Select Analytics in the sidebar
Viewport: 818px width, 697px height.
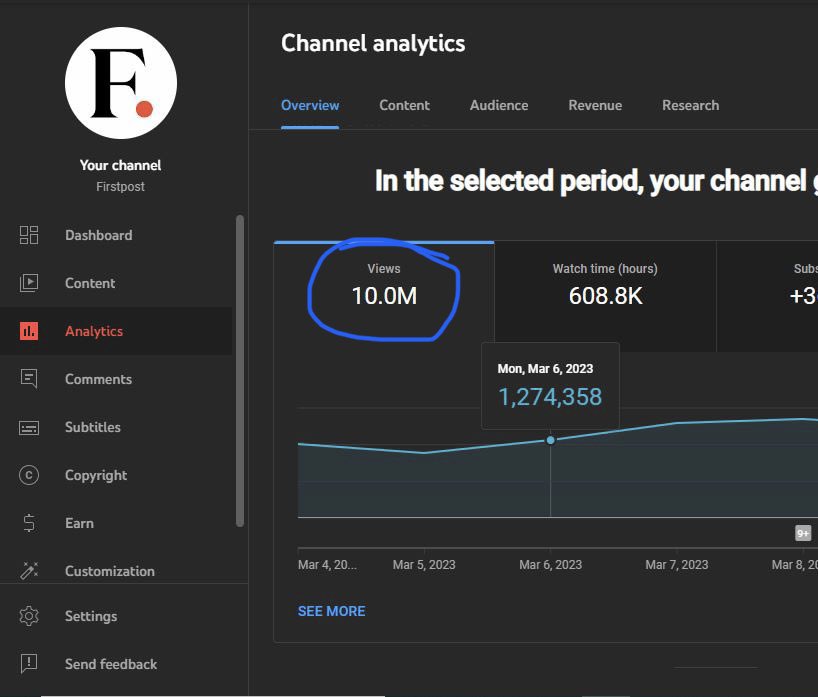coord(116,331)
